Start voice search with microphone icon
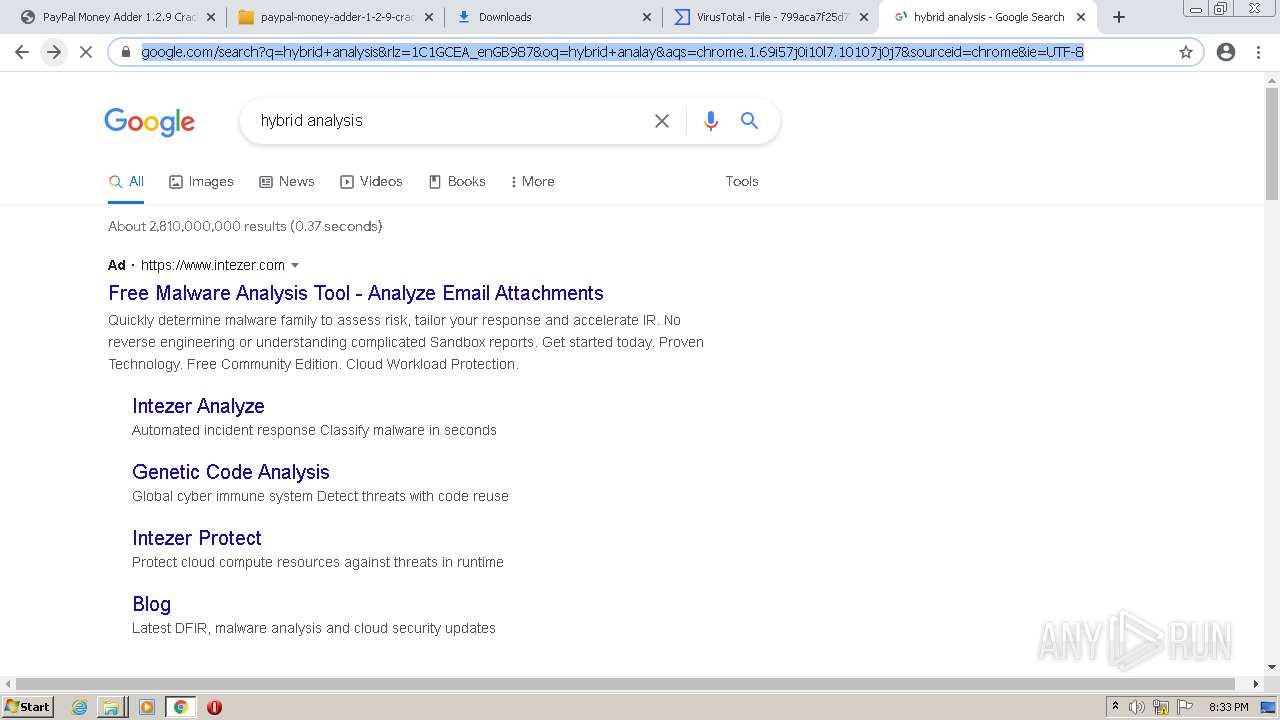1280x720 pixels. pyautogui.click(x=711, y=121)
